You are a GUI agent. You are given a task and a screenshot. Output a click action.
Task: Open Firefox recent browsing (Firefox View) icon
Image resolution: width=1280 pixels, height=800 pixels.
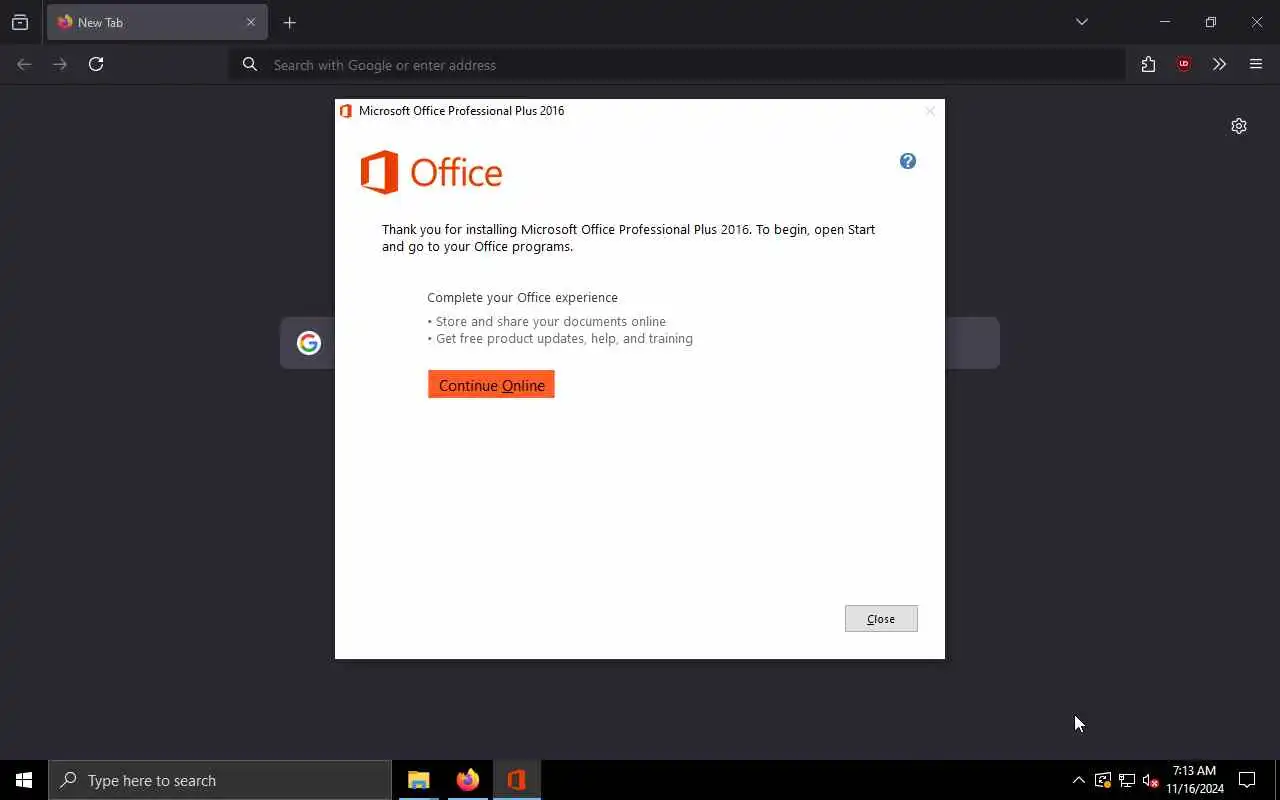(20, 22)
